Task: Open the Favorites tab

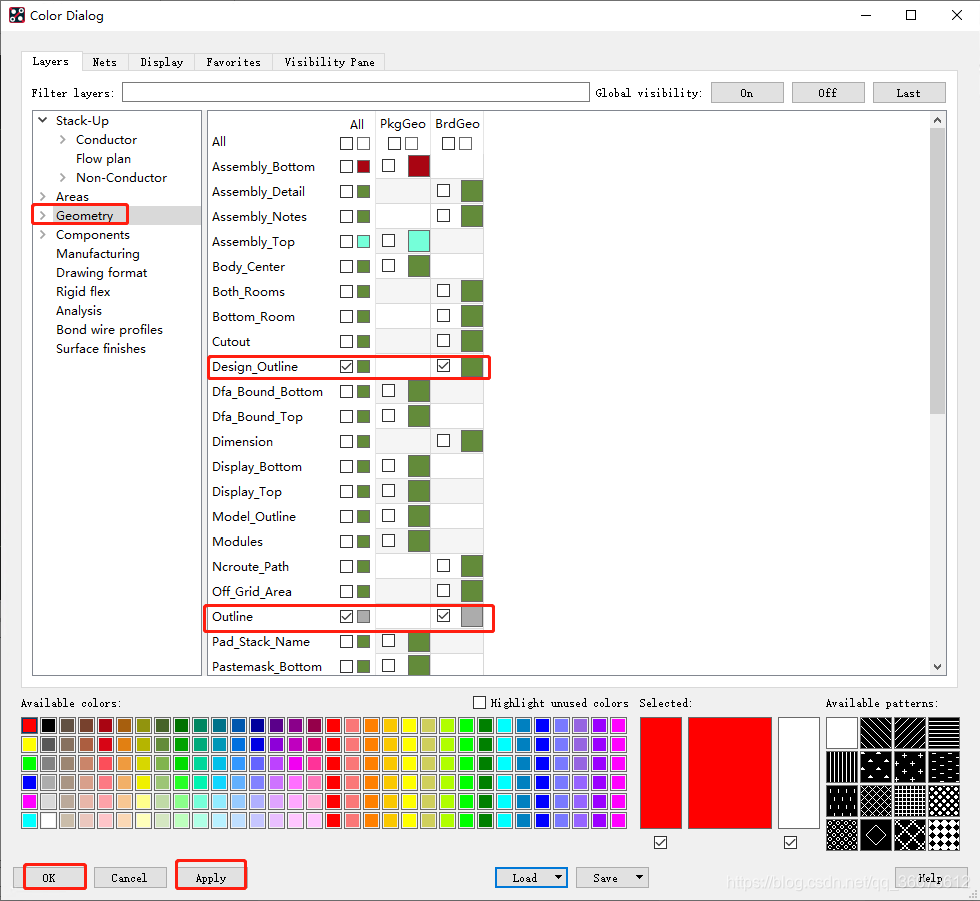Action: tap(234, 62)
